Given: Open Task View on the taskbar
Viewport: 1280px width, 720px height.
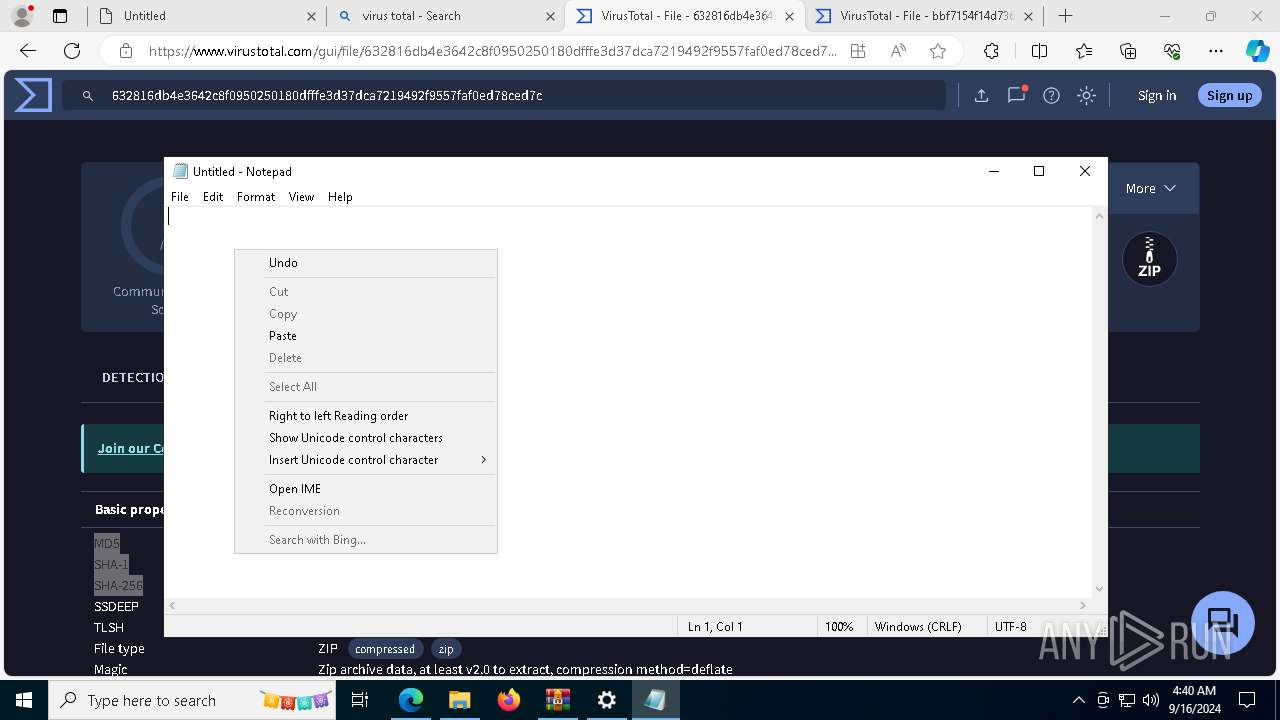Looking at the screenshot, I should 360,700.
